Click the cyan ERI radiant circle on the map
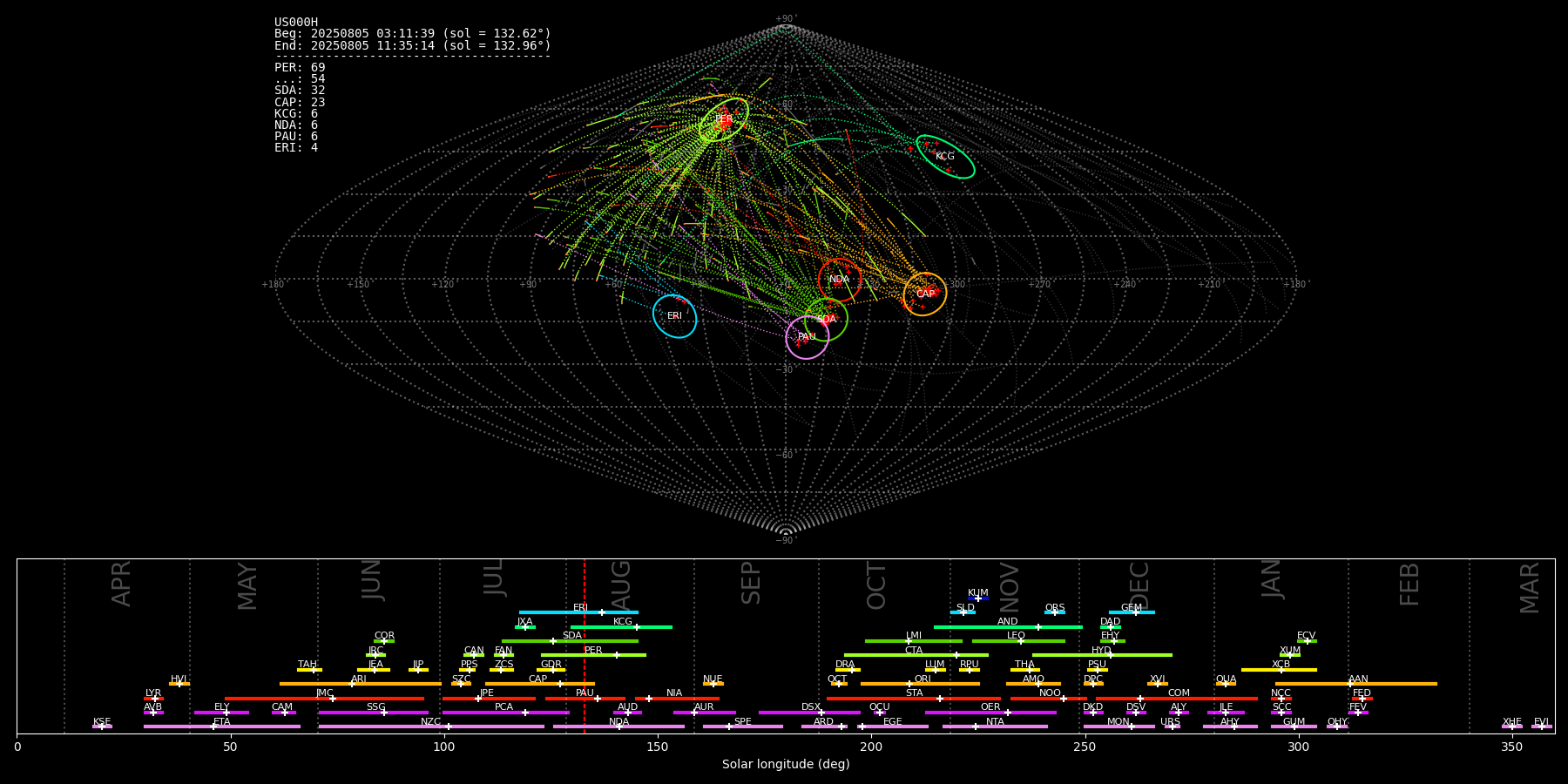 point(675,316)
